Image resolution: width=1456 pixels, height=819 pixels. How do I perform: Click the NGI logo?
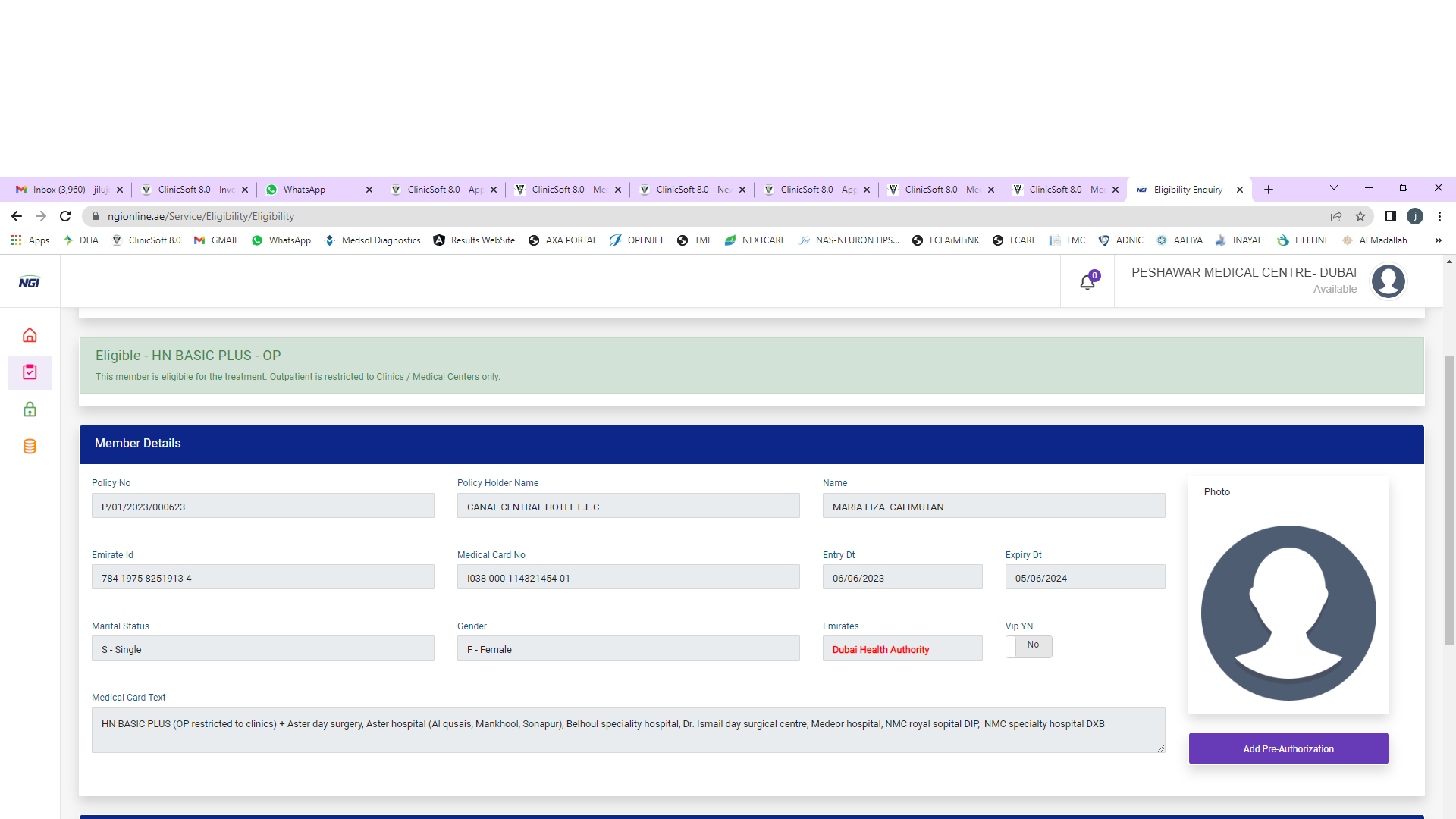point(30,283)
